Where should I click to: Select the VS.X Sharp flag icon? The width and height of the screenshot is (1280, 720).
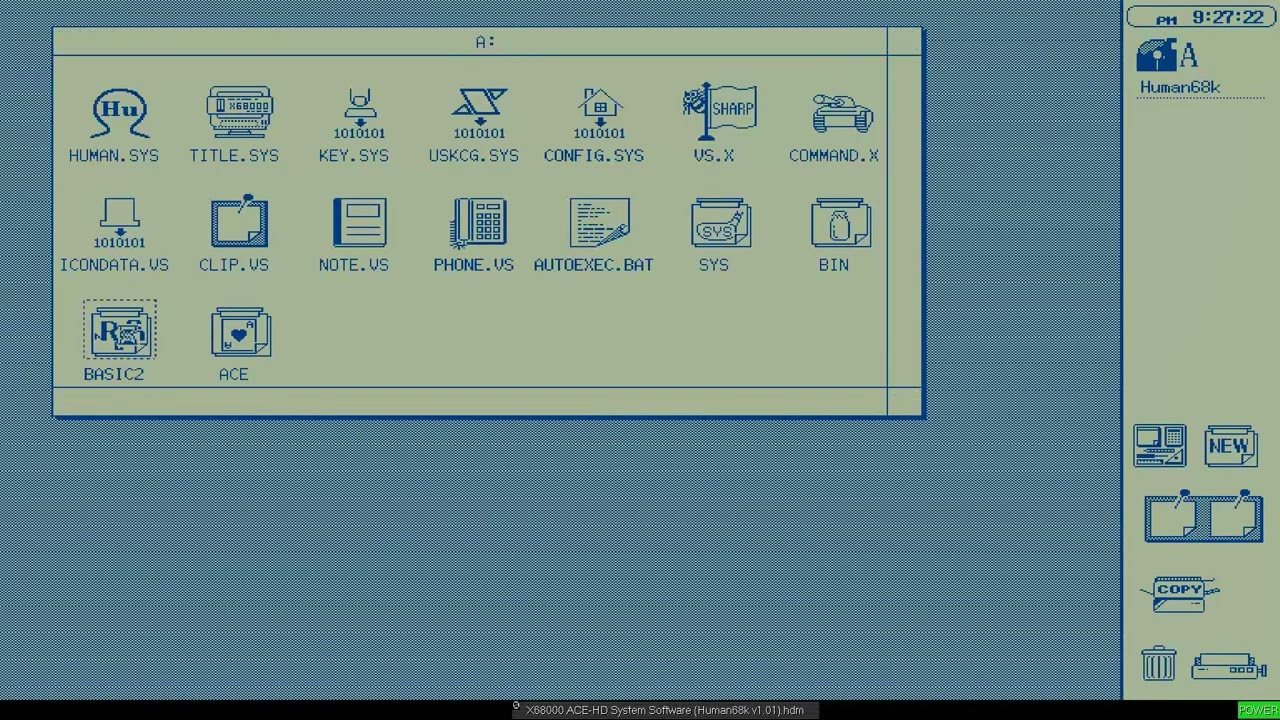(x=720, y=113)
